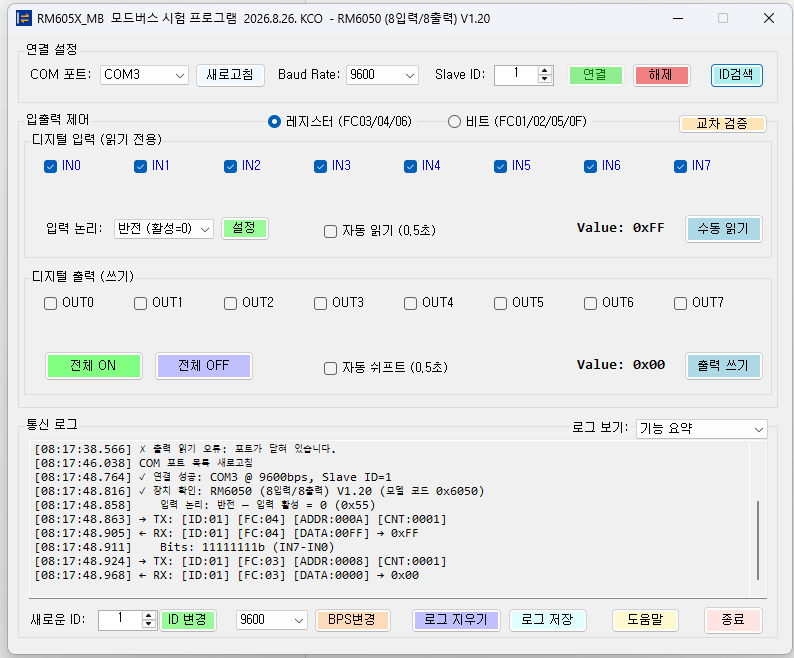794x658 pixels.
Task: Check the OUT7 output checkbox
Action: pos(680,303)
